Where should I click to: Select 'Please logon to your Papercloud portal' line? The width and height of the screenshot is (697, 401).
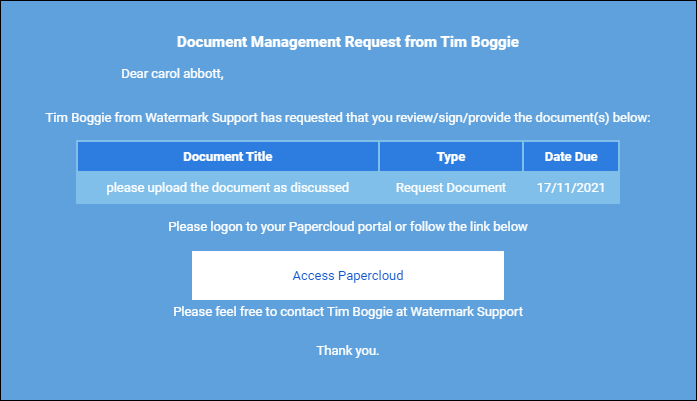click(348, 227)
